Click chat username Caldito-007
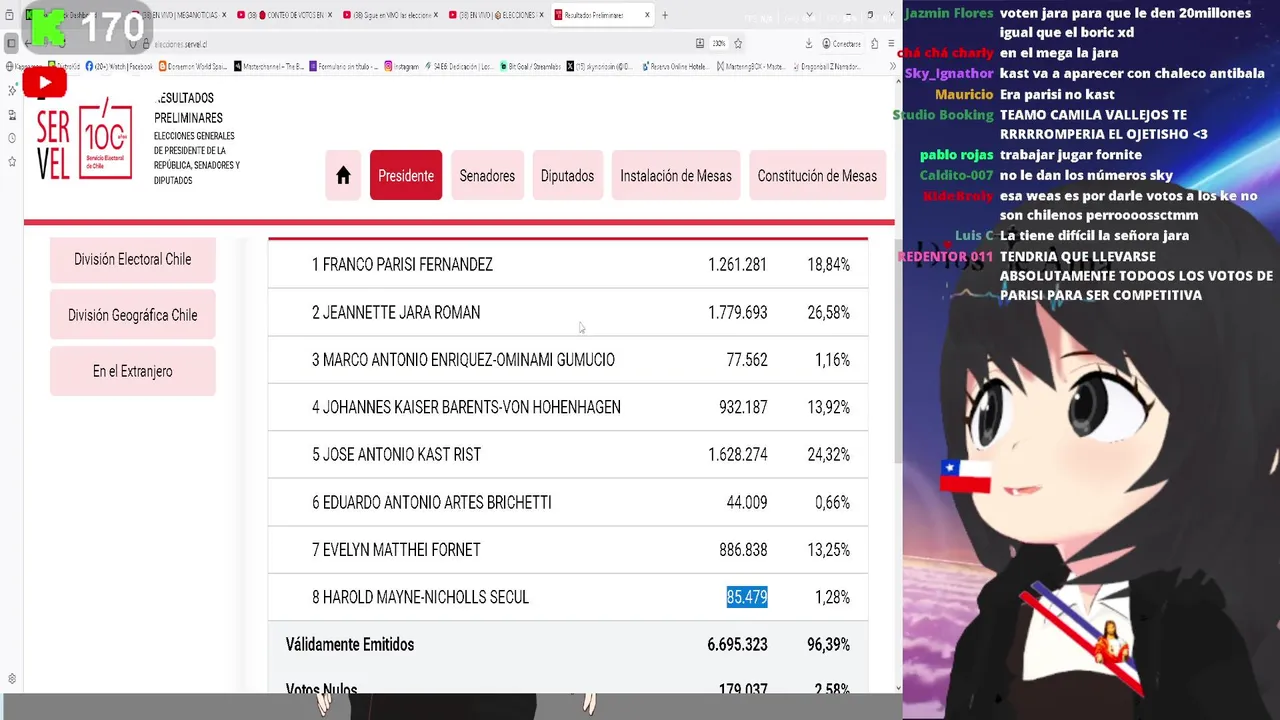This screenshot has height=720, width=1280. click(x=956, y=175)
